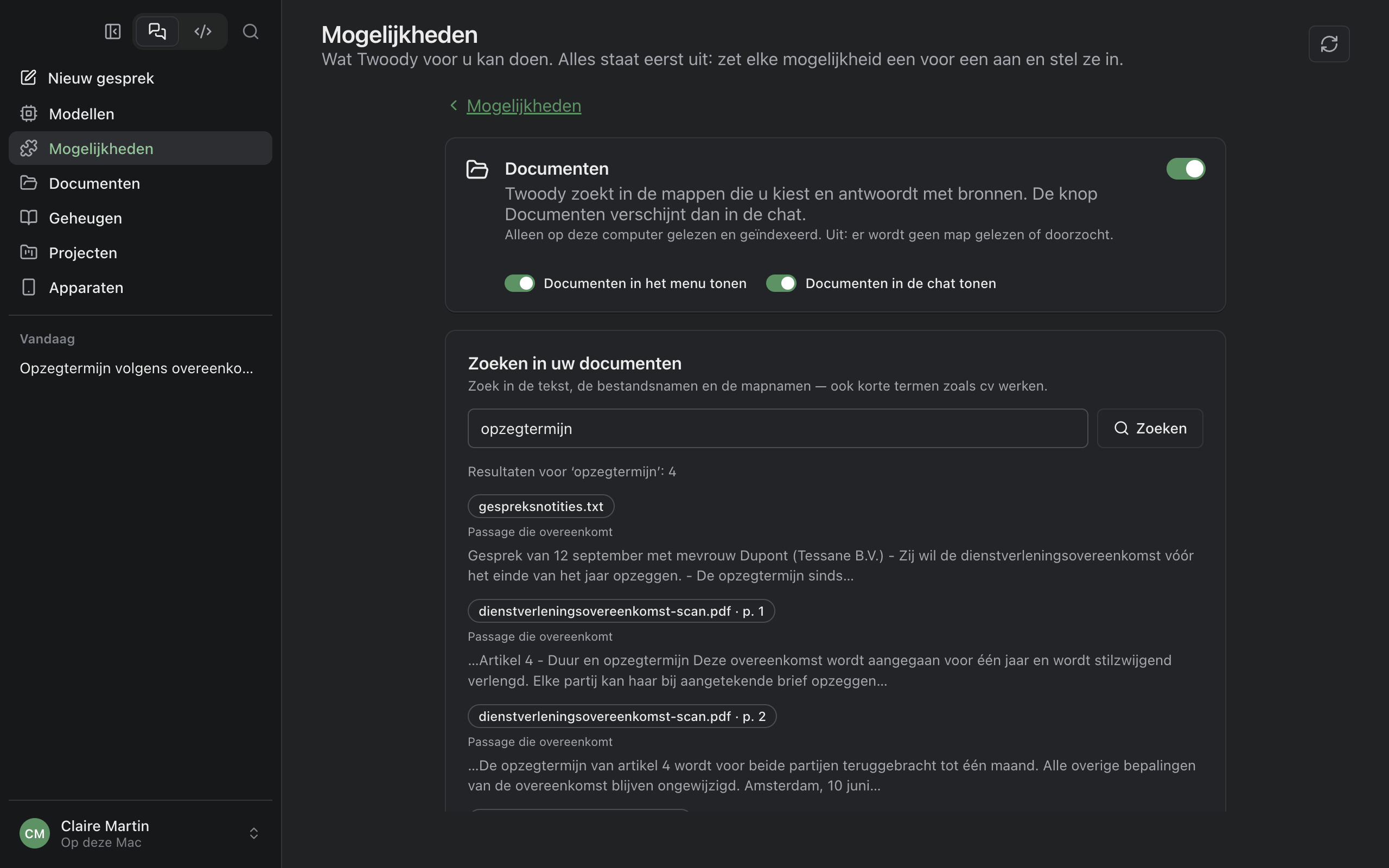Click the refresh icon button at top right

[1329, 43]
